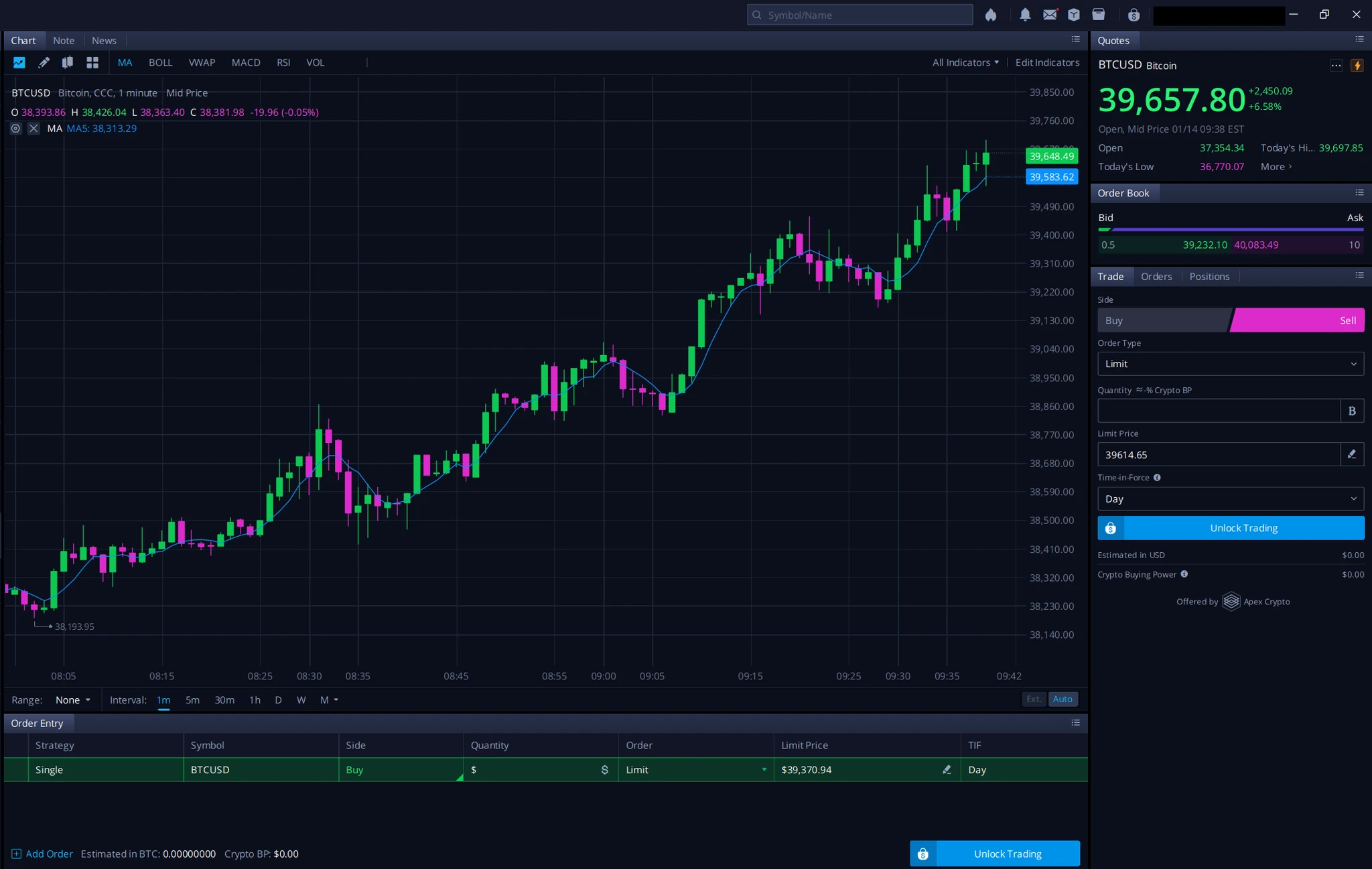This screenshot has width=1372, height=869.
Task: Toggle visibility eye icon for MA indicator
Action: coord(16,128)
